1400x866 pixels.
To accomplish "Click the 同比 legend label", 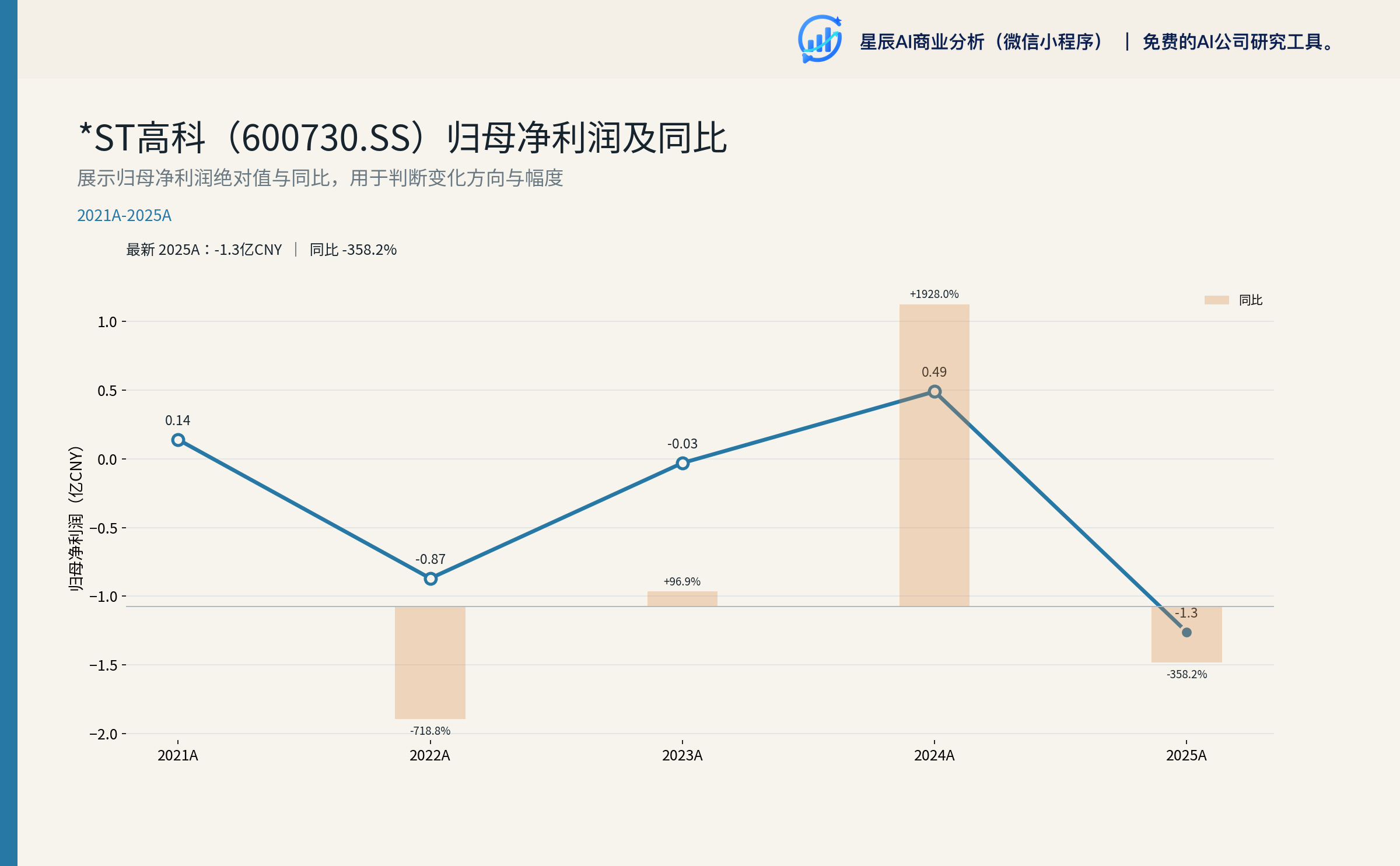I will 1251,300.
